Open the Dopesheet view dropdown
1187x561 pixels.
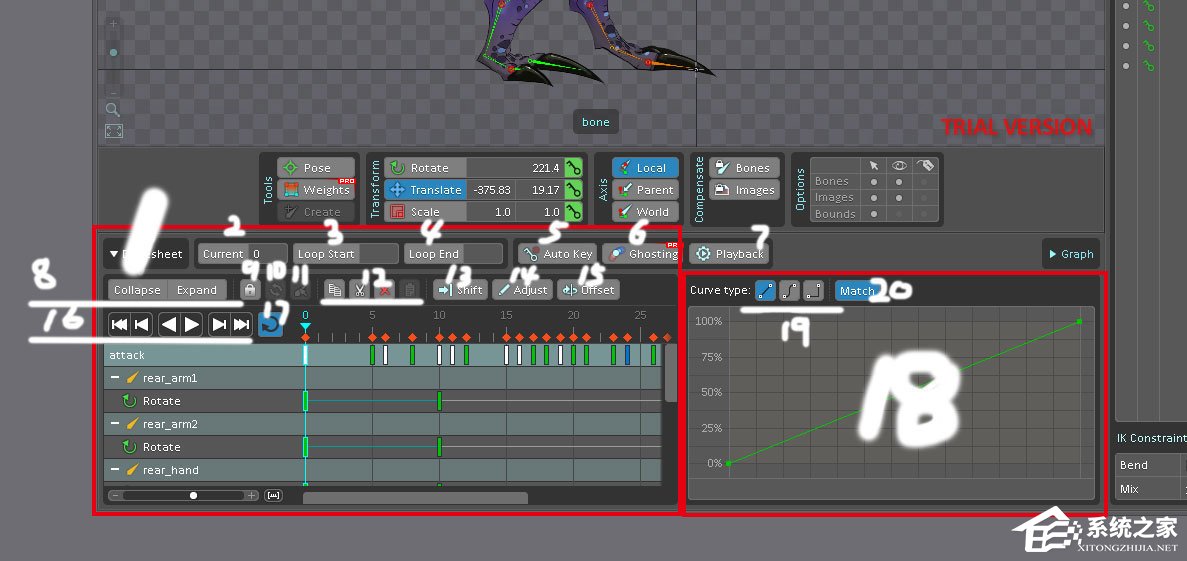click(146, 254)
